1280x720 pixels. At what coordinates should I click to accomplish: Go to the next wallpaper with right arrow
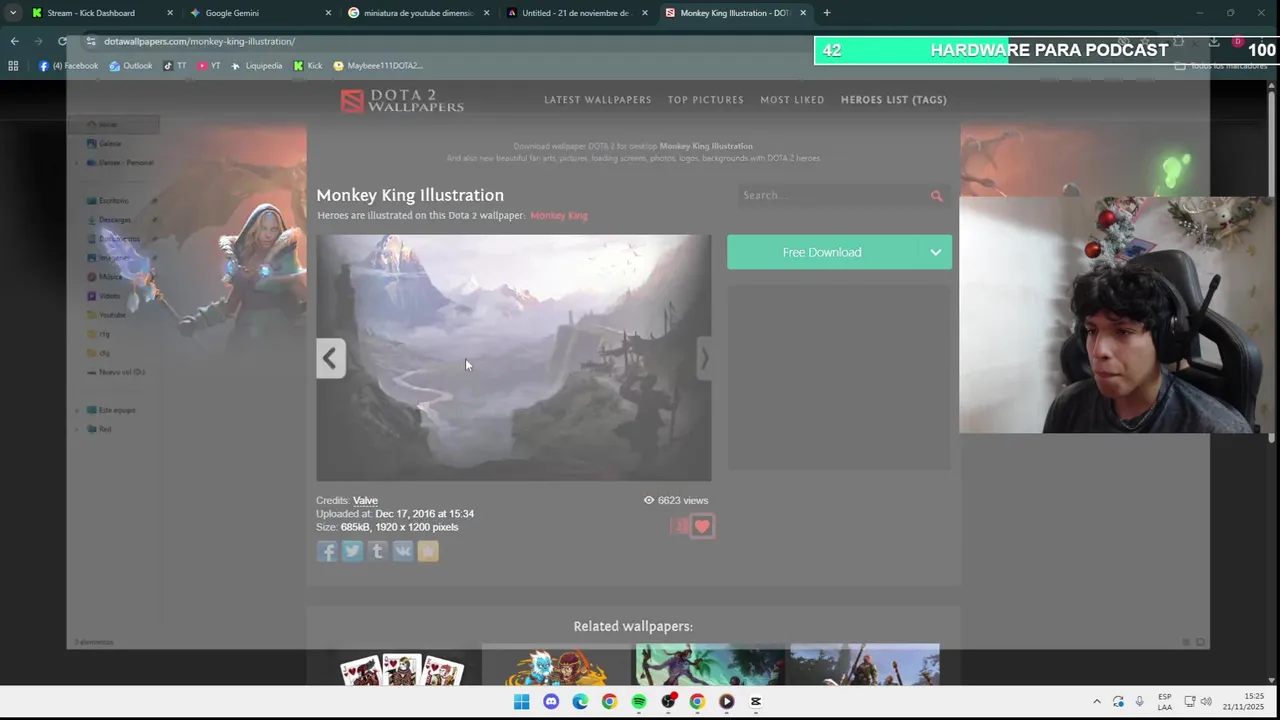(x=704, y=358)
